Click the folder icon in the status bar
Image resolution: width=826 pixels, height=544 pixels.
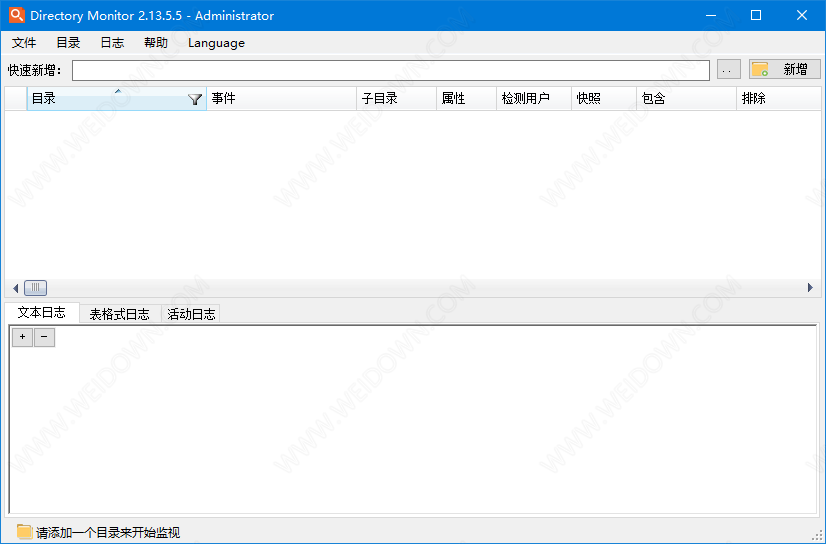(24, 531)
